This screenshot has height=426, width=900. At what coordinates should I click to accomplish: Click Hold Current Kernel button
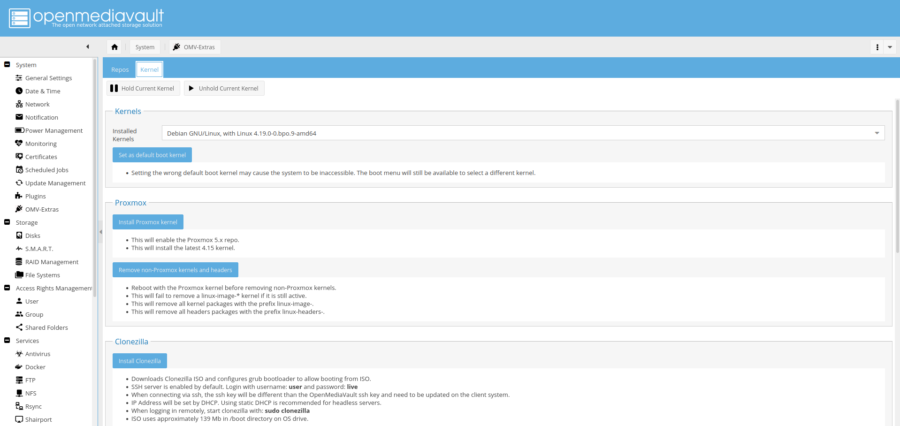coord(143,88)
